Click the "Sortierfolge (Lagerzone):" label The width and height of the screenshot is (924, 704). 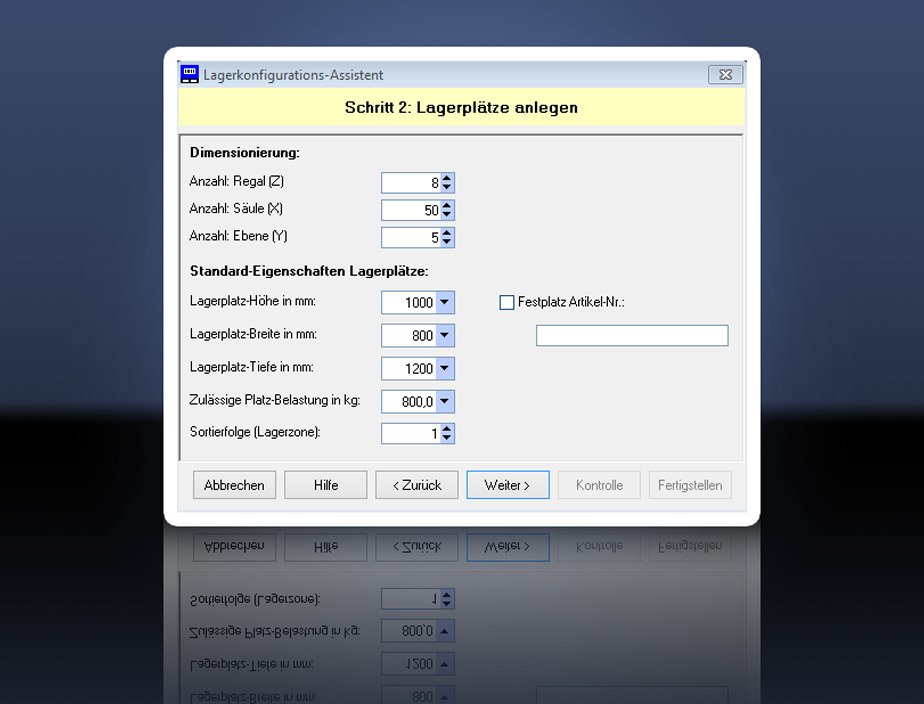pos(255,432)
